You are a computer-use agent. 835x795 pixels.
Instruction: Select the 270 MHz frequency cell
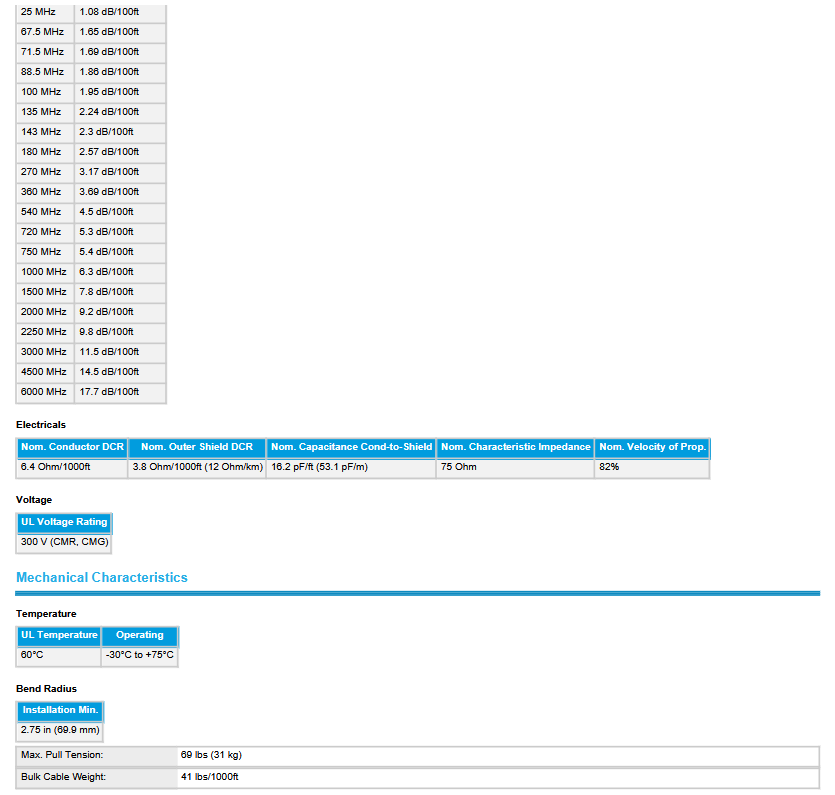pos(45,171)
